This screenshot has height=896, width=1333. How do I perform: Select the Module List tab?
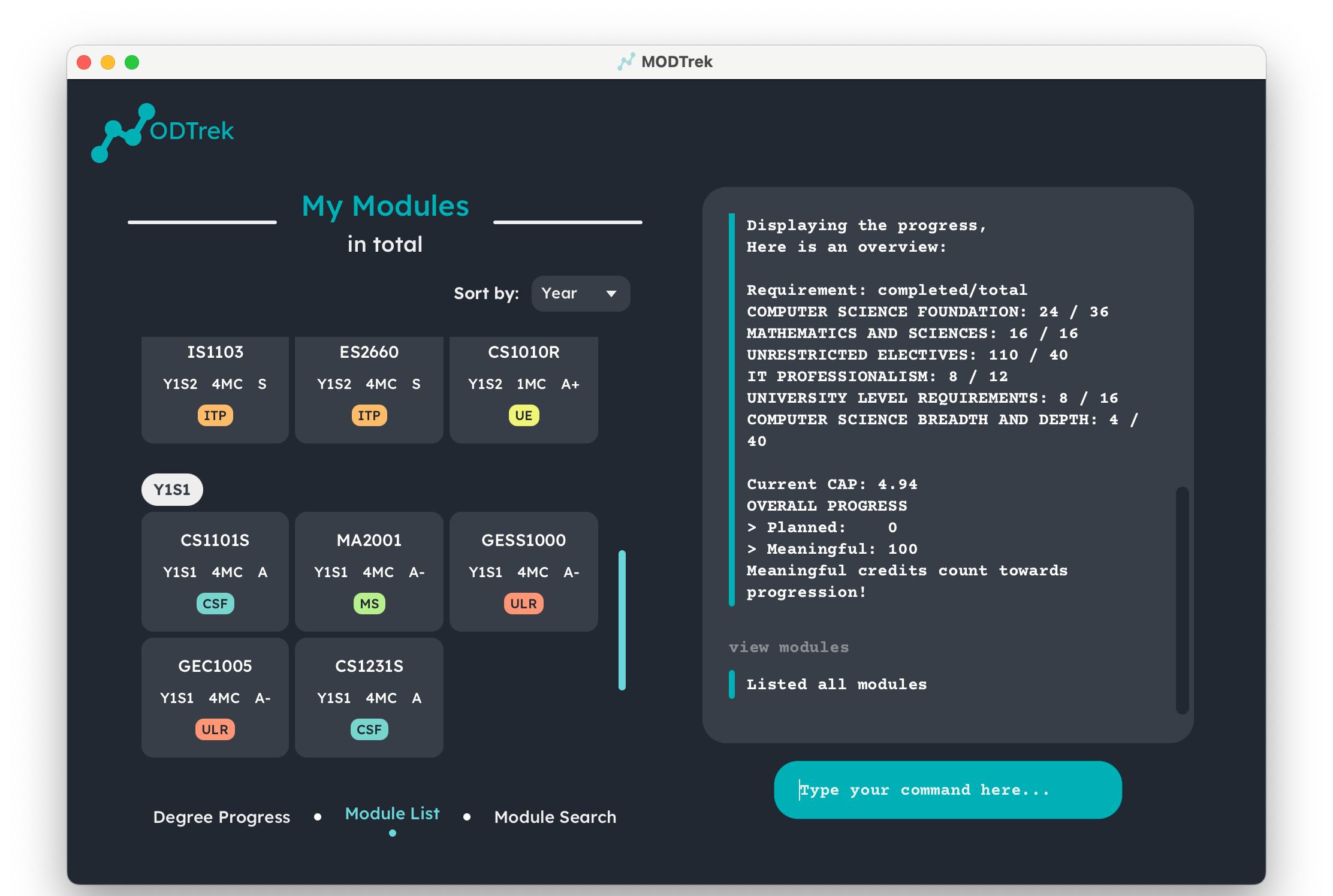click(x=392, y=813)
